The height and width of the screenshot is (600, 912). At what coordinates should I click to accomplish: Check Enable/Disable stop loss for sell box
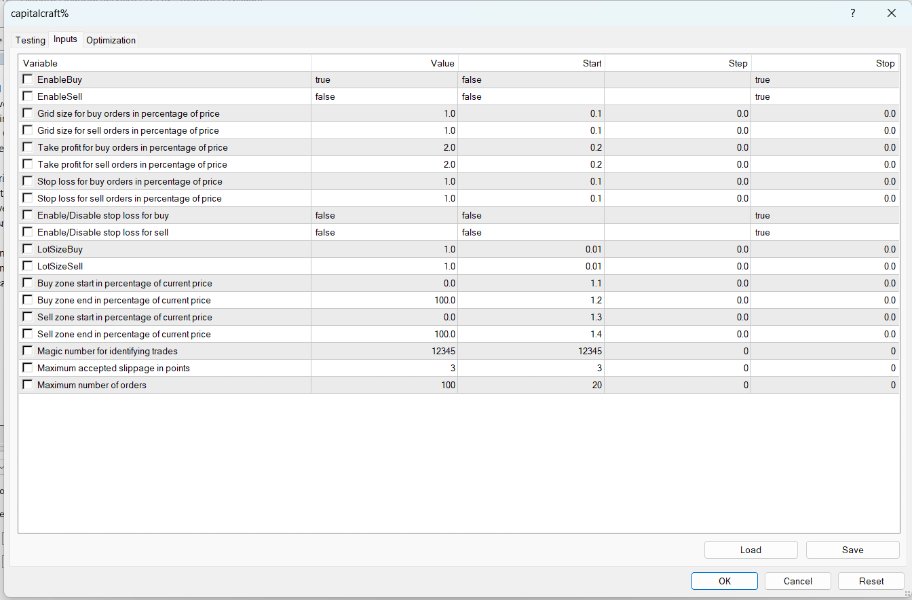pyautogui.click(x=27, y=231)
